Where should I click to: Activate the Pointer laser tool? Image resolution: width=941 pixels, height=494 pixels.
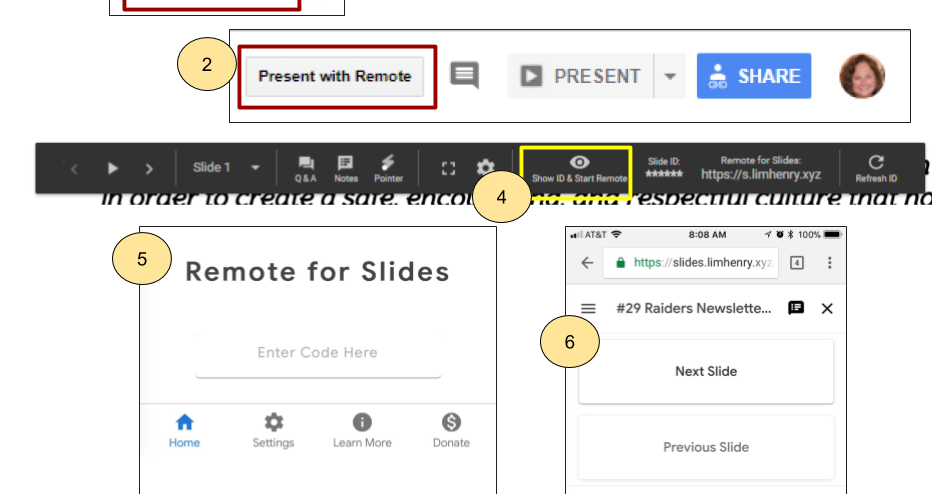coord(388,169)
